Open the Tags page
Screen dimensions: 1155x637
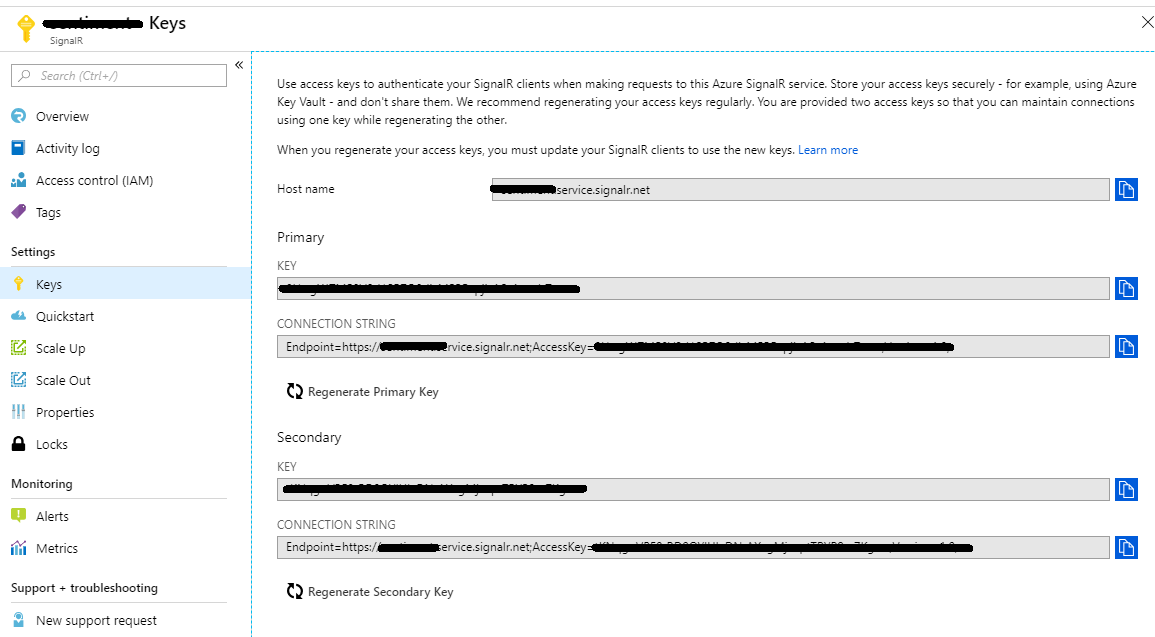click(x=49, y=213)
